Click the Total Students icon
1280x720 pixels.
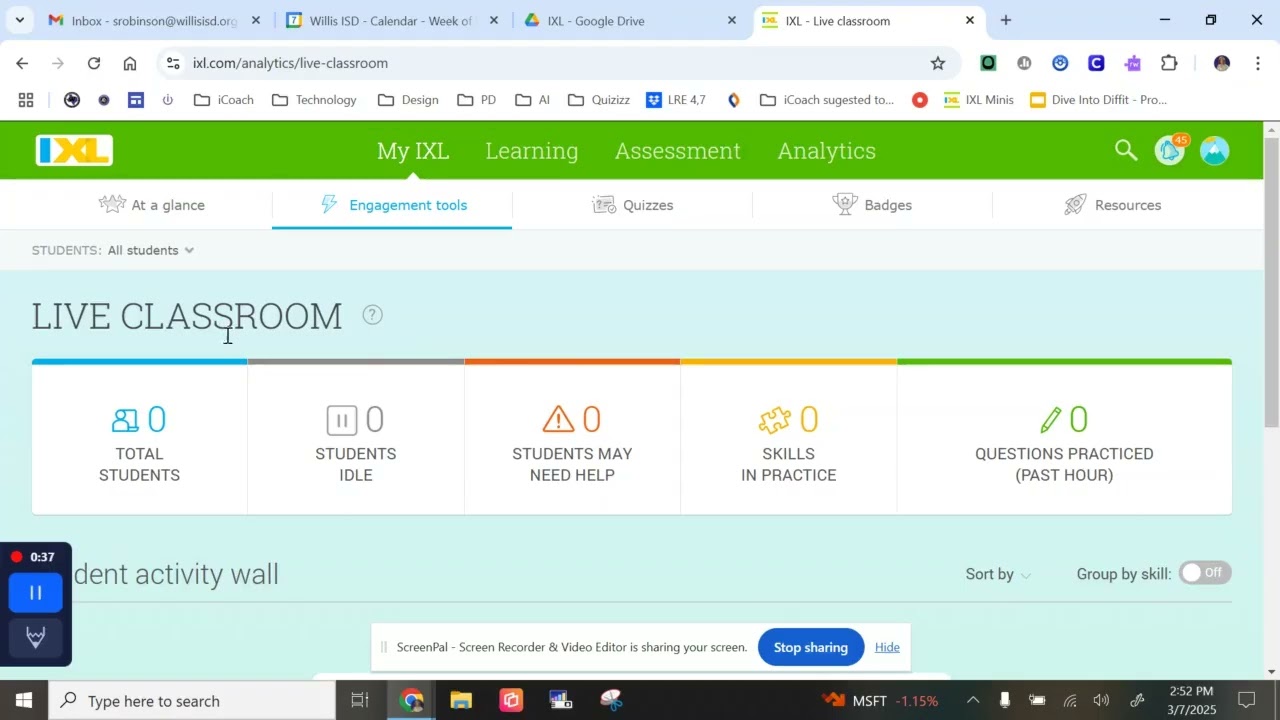(126, 420)
